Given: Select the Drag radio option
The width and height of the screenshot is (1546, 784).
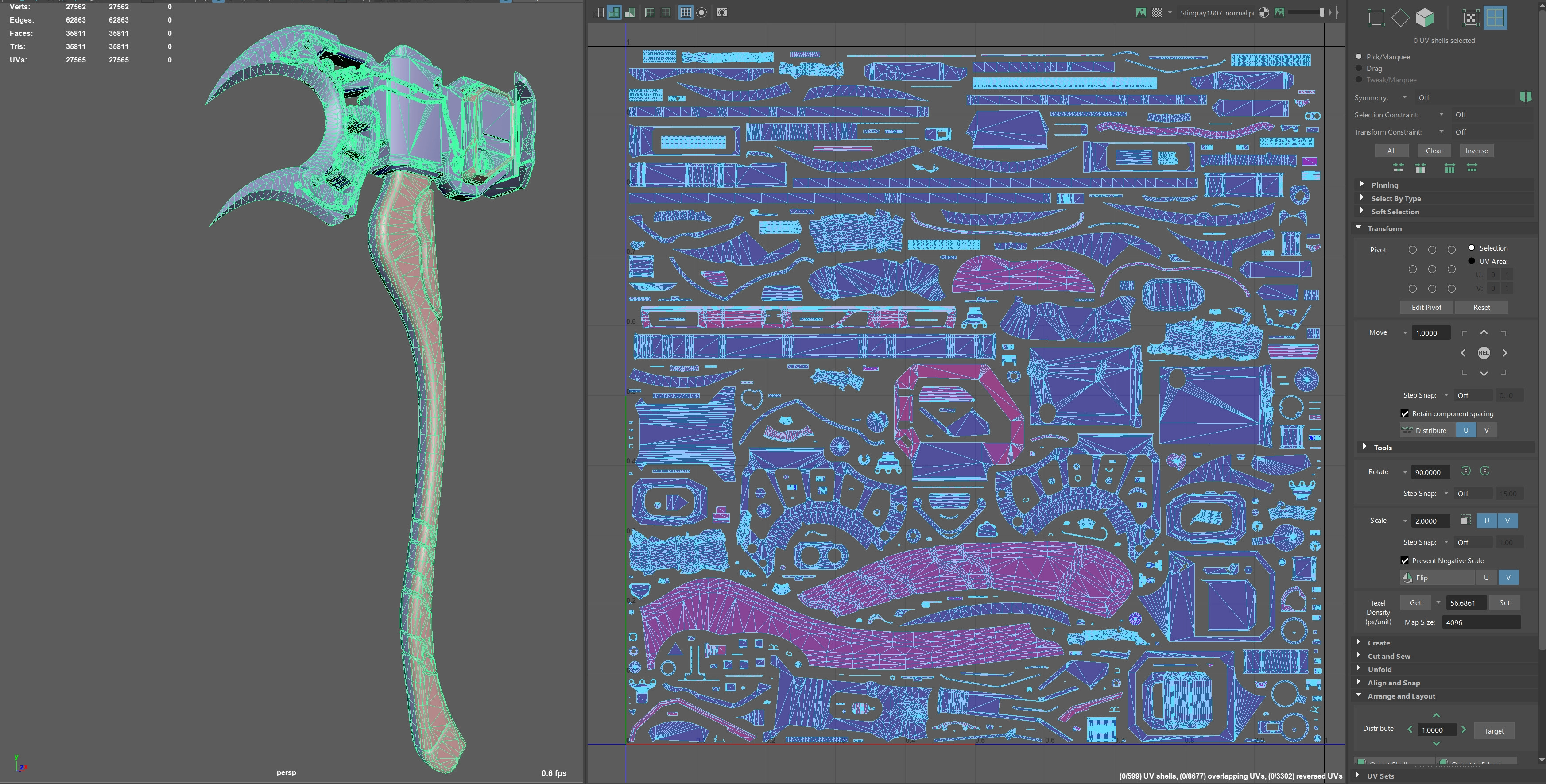Looking at the screenshot, I should 1359,68.
